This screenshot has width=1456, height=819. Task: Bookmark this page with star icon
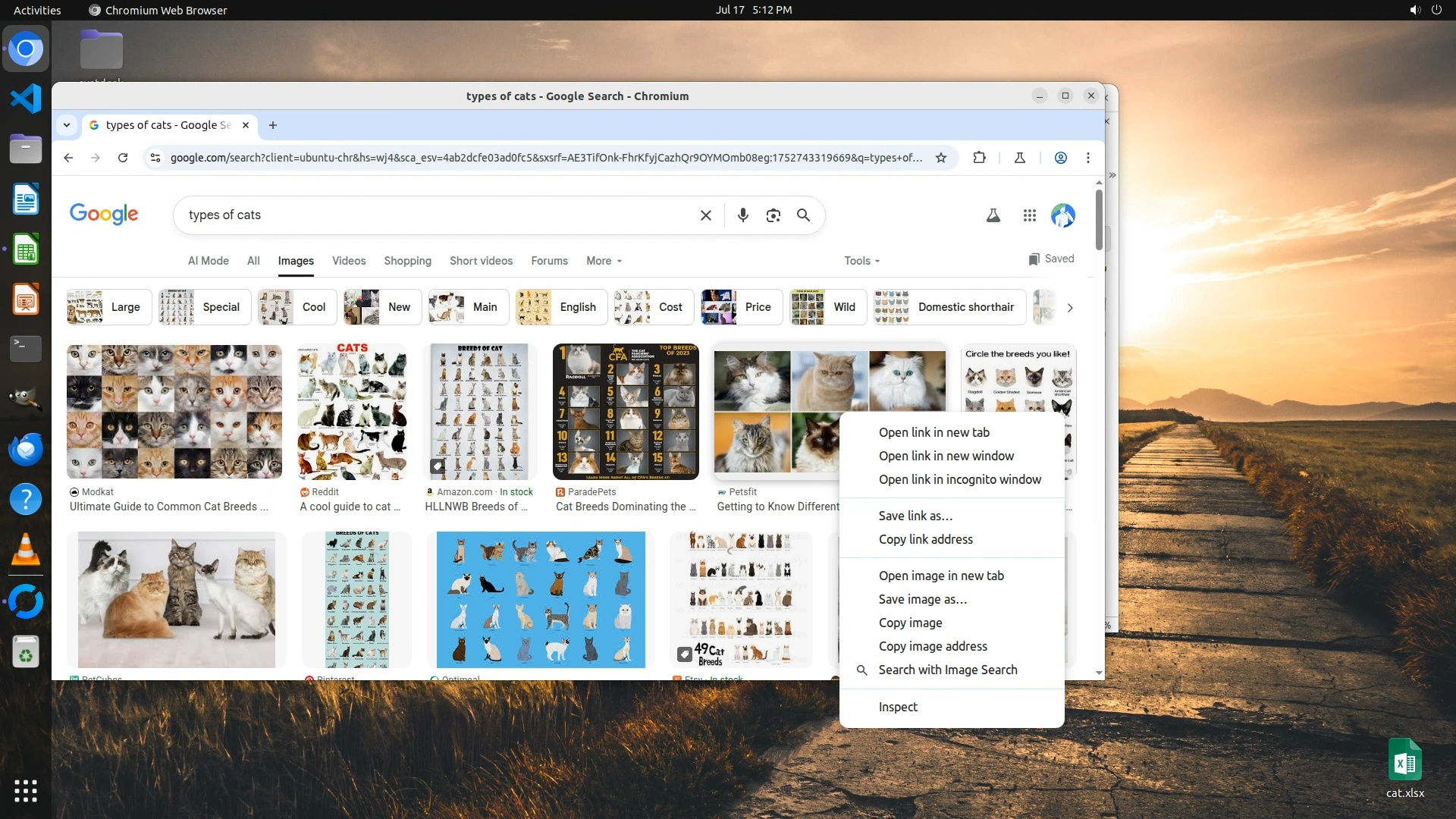click(940, 158)
